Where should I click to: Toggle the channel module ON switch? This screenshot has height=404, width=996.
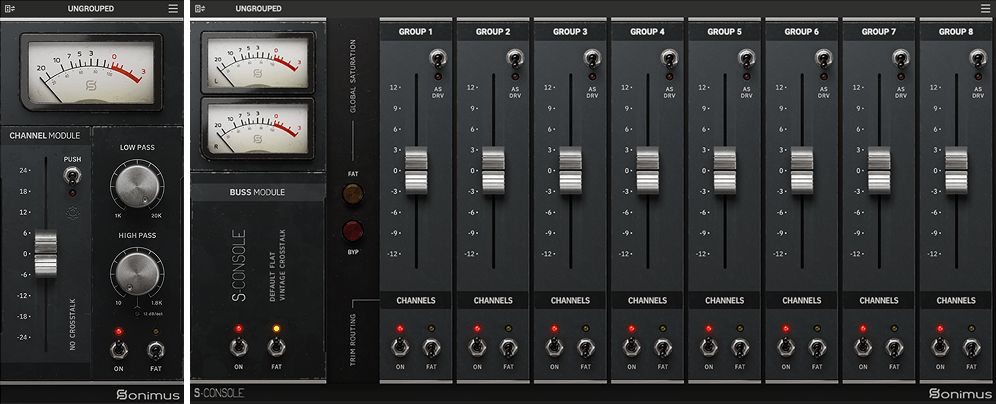pos(118,349)
